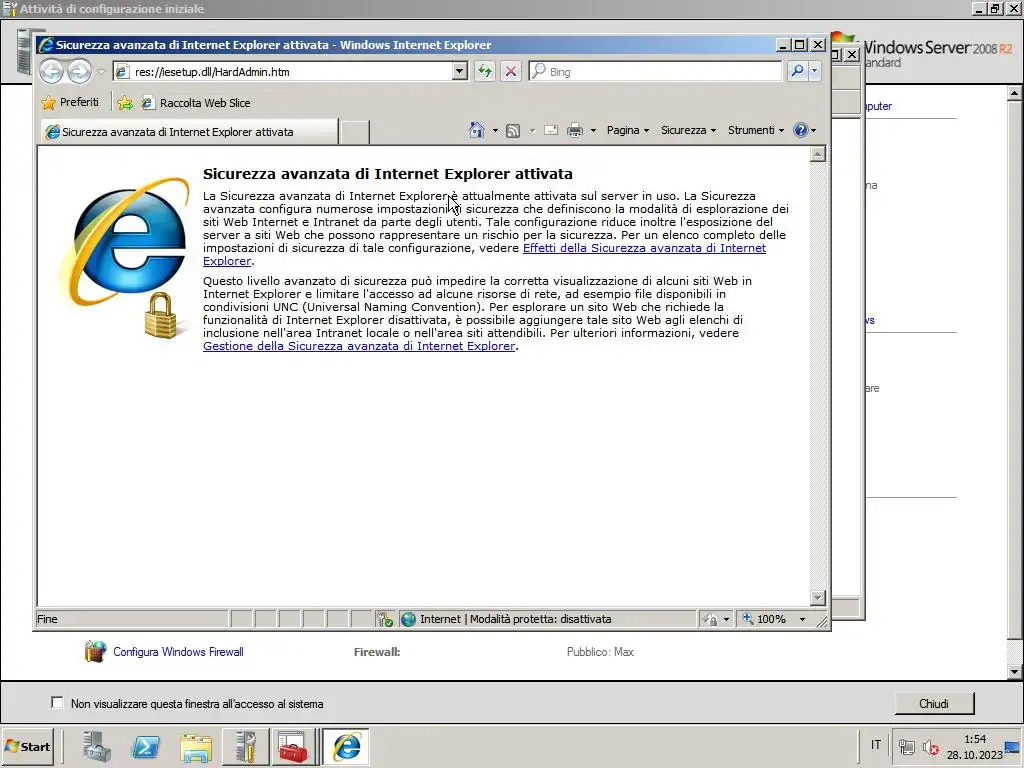
Task: Launch Server Manager from taskbar
Action: [x=97, y=746]
